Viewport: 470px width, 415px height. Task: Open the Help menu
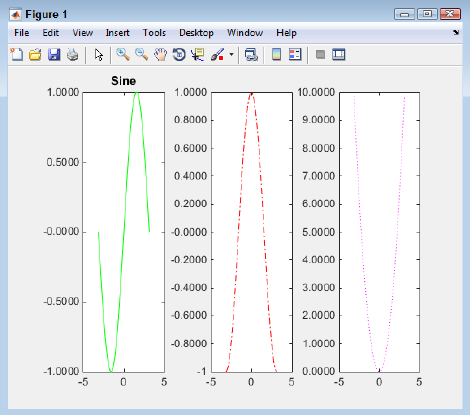286,33
